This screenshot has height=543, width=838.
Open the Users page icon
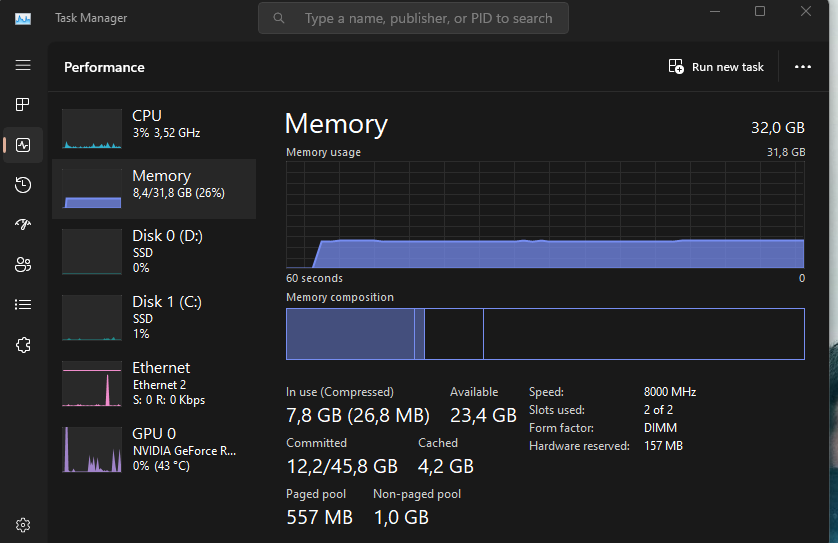coord(23,265)
